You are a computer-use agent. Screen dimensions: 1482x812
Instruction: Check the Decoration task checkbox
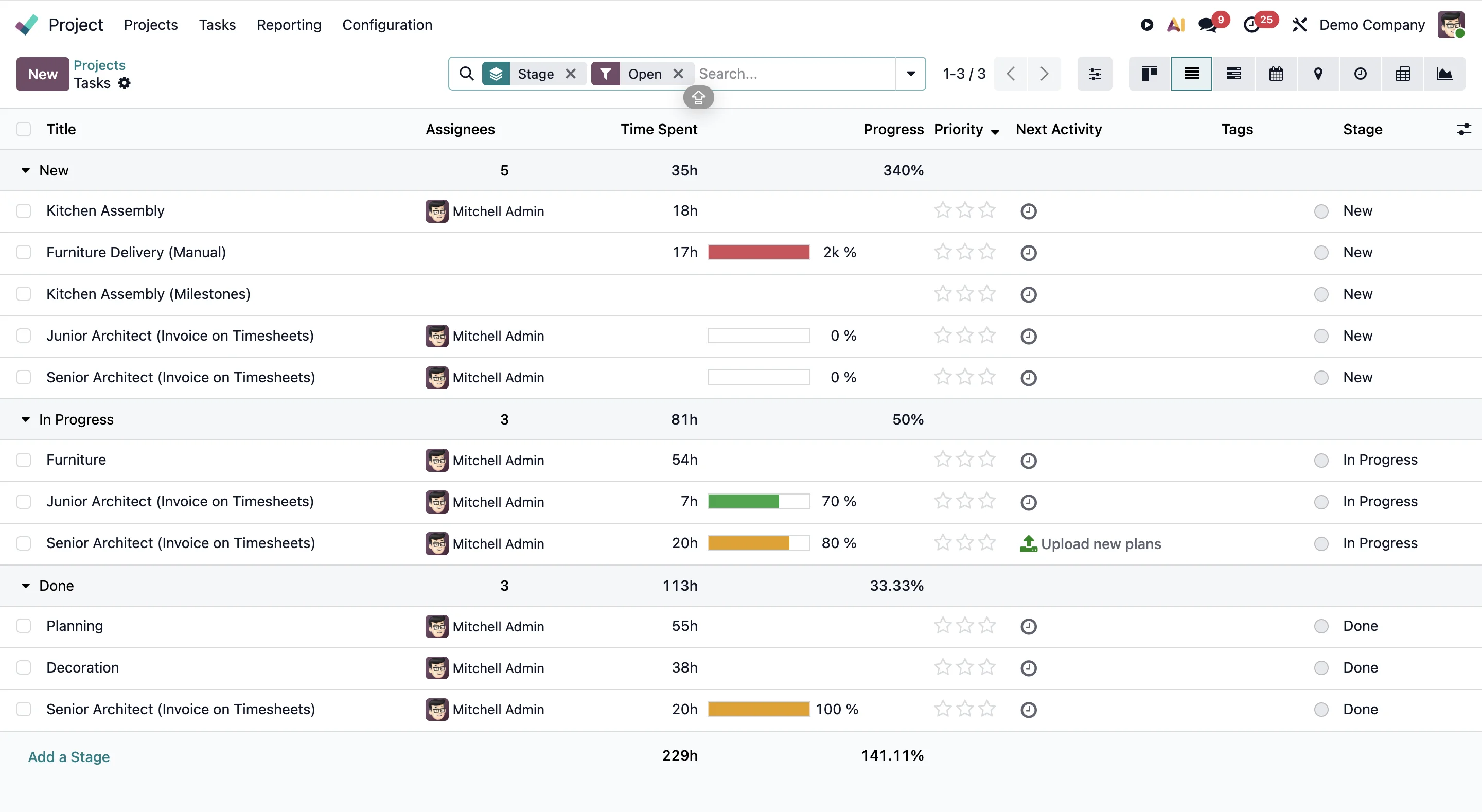tap(24, 667)
